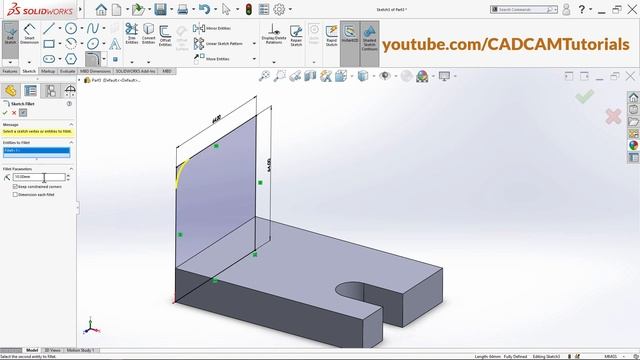Confirm sketch with corner green checkmark

(x=584, y=97)
